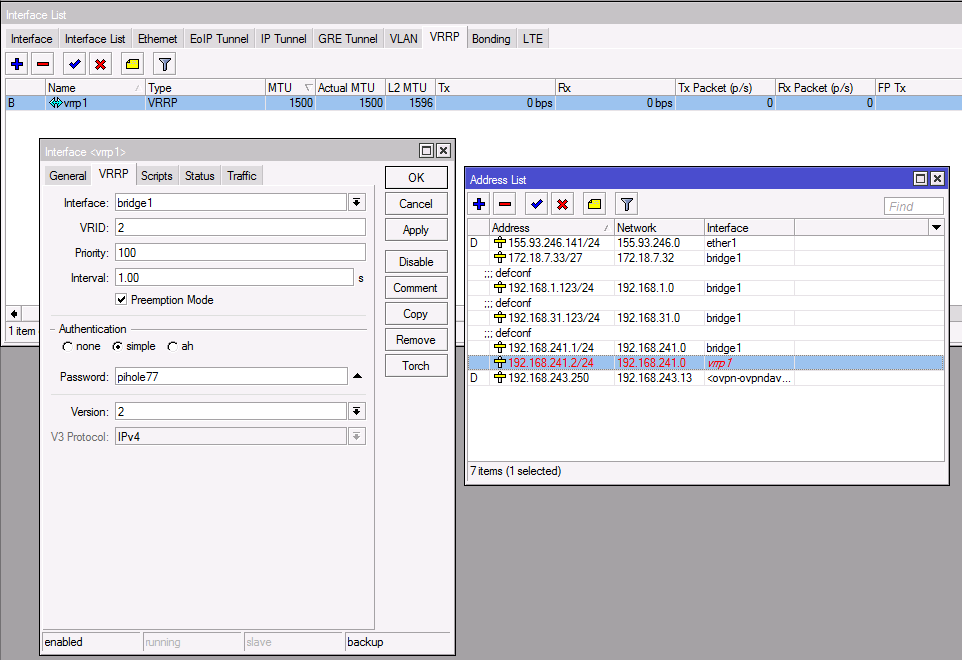The image size is (962, 660).
Task: Collapse the Password field with up arrow
Action: pyautogui.click(x=358, y=376)
